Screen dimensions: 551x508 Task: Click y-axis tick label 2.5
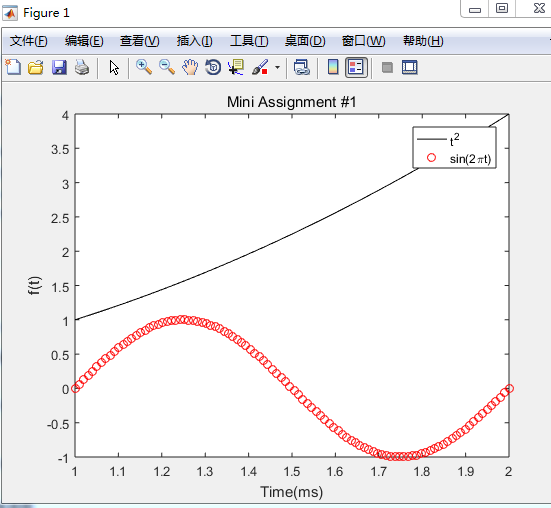[60, 218]
